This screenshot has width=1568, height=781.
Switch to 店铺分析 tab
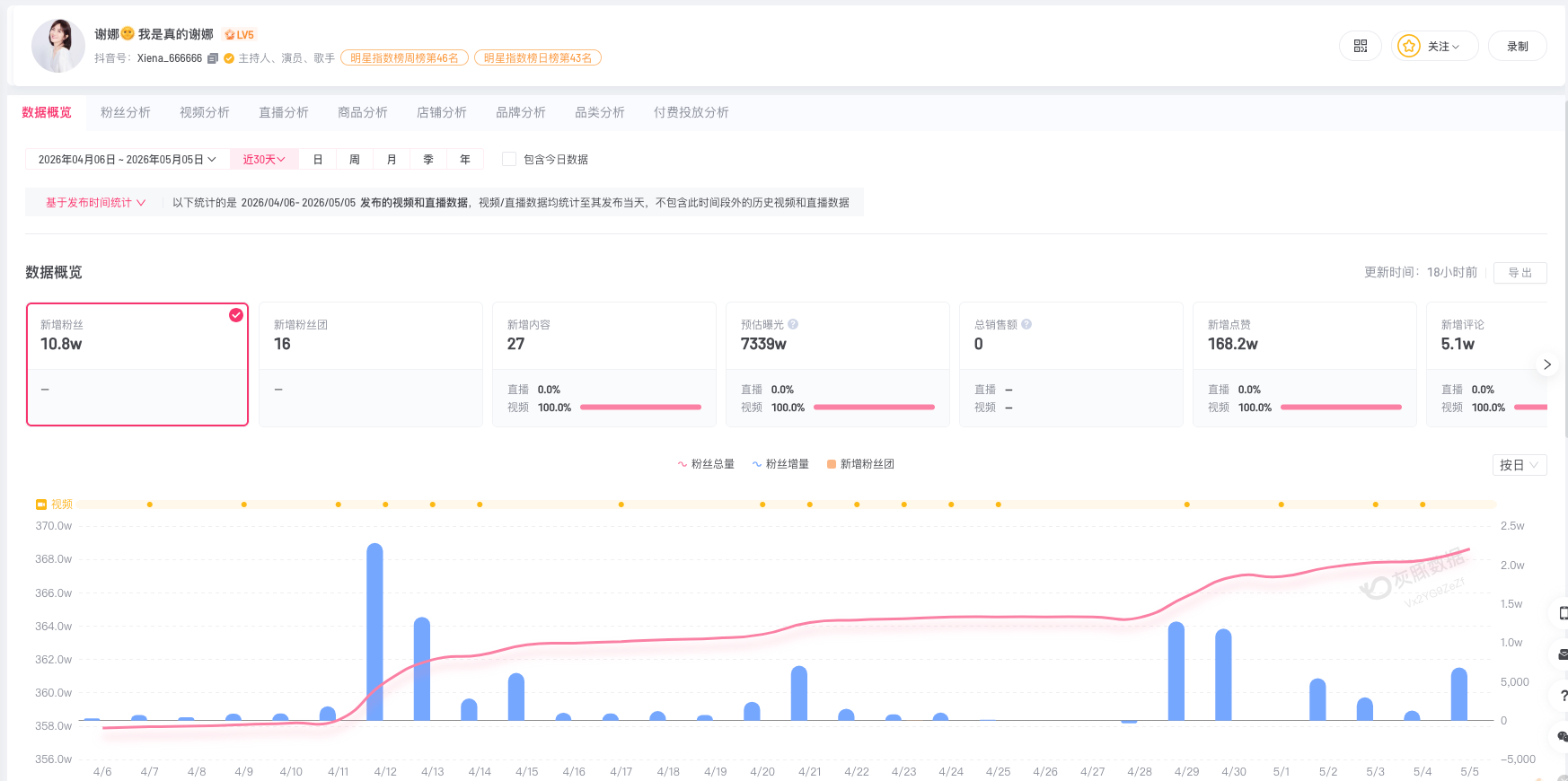[x=442, y=112]
